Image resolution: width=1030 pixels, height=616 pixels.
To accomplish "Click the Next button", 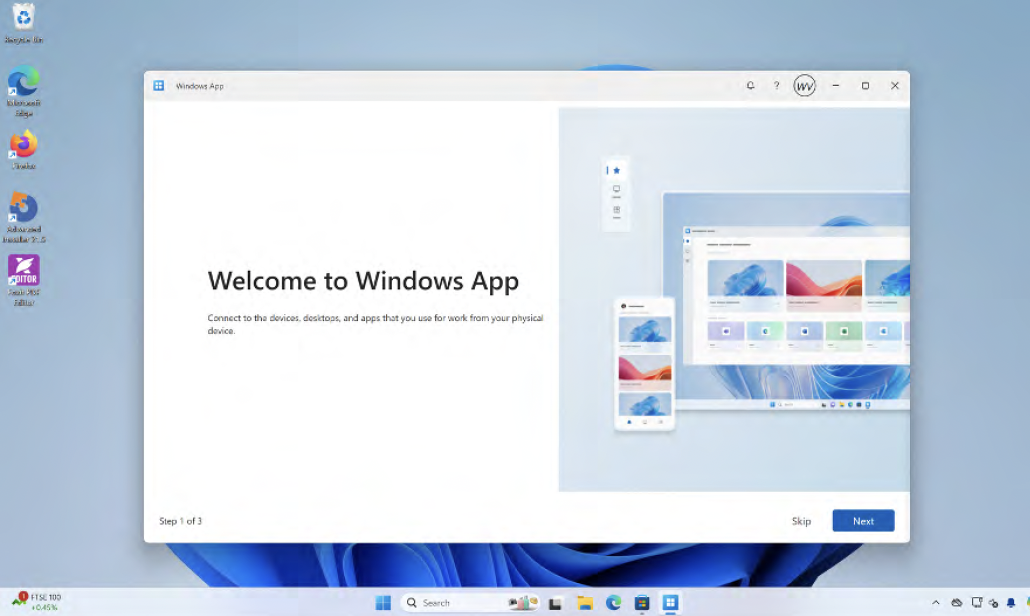I will [862, 521].
